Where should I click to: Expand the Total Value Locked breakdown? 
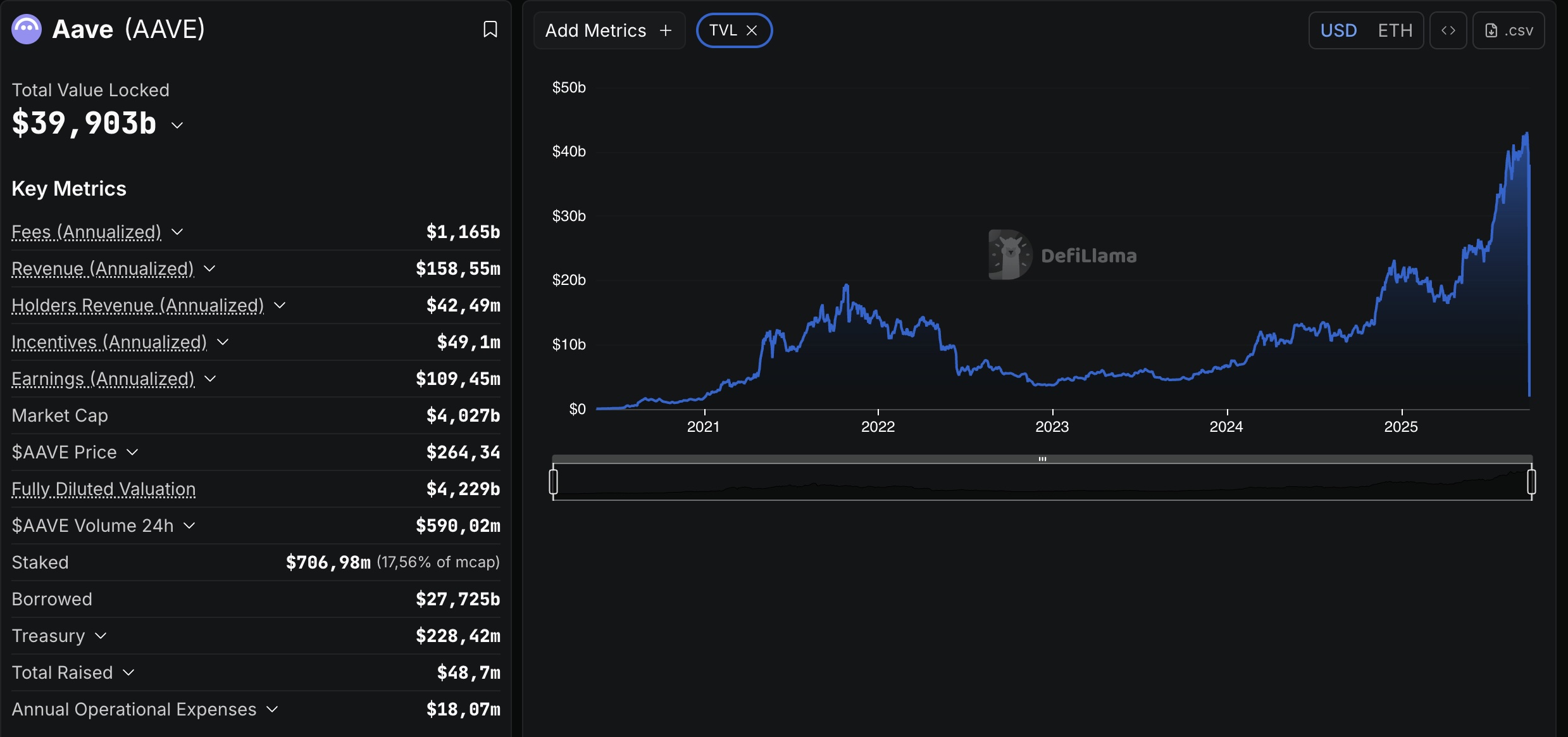tap(178, 125)
